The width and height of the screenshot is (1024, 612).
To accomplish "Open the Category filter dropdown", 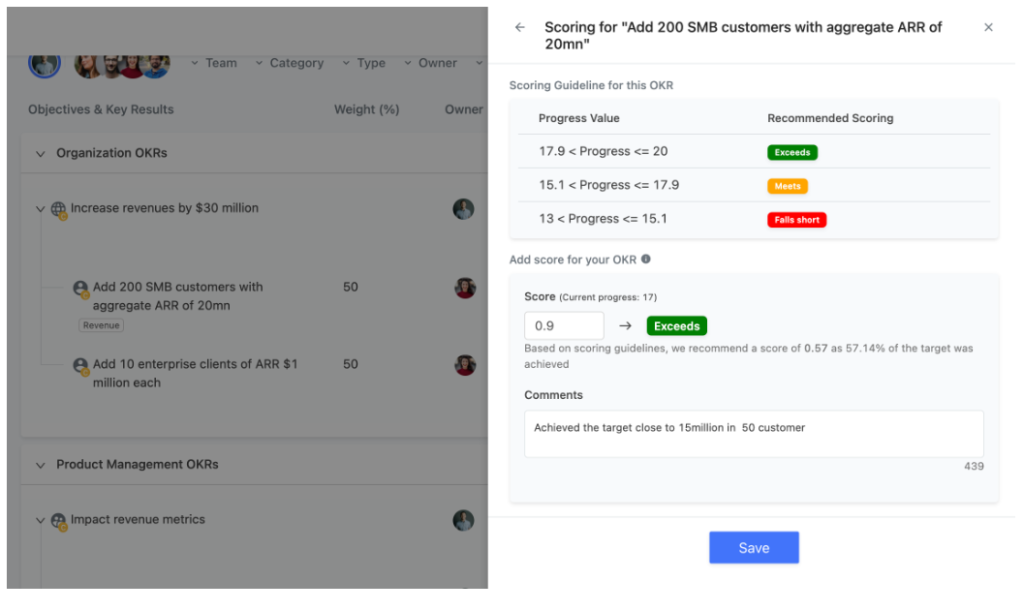I will tap(289, 63).
